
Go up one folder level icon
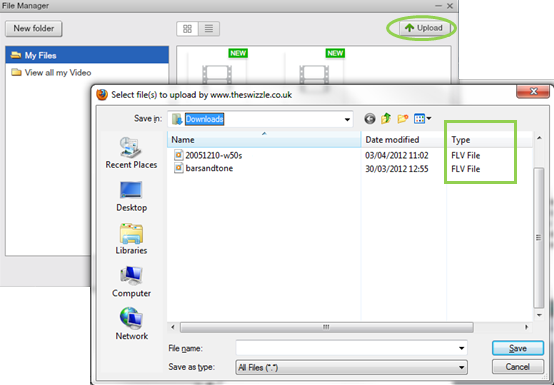tap(386, 118)
